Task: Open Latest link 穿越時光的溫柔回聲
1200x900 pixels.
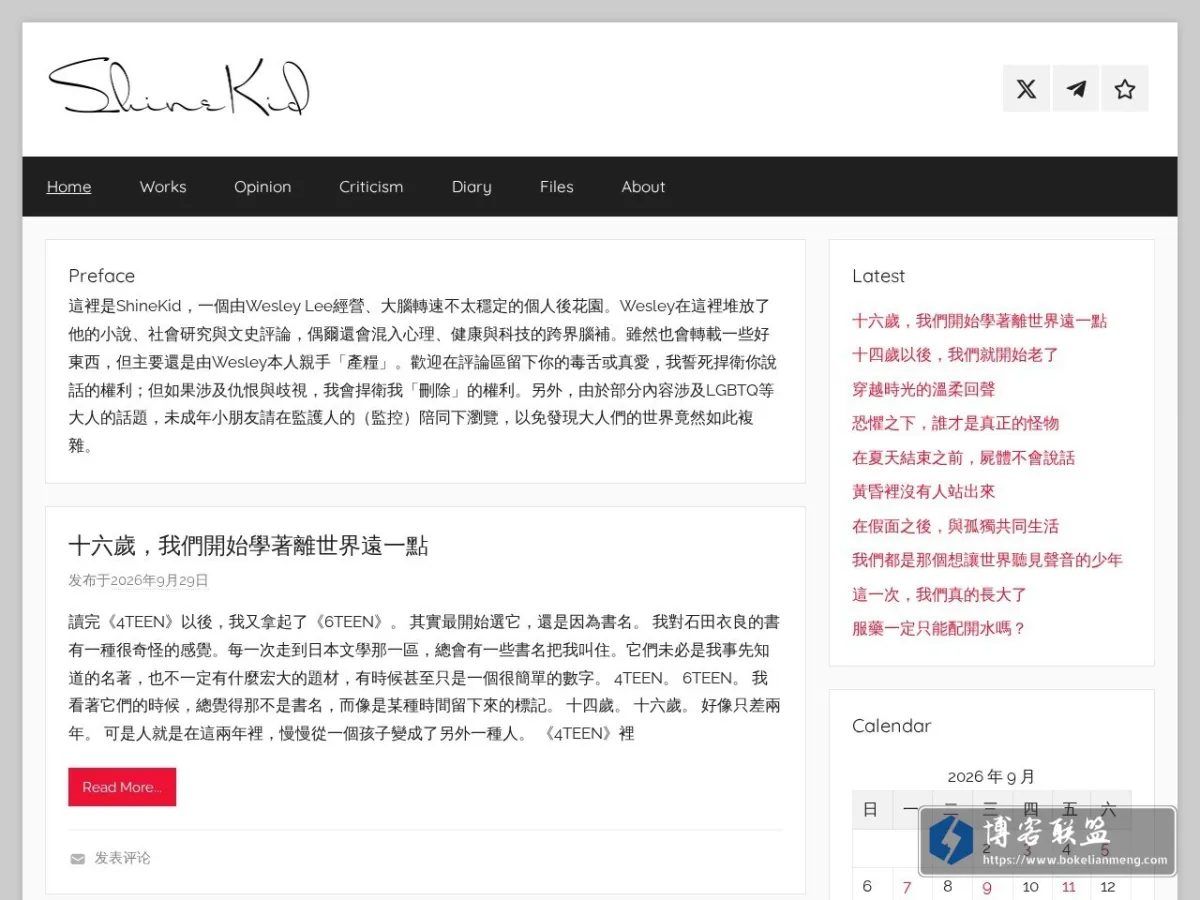Action: pyautogui.click(x=924, y=389)
